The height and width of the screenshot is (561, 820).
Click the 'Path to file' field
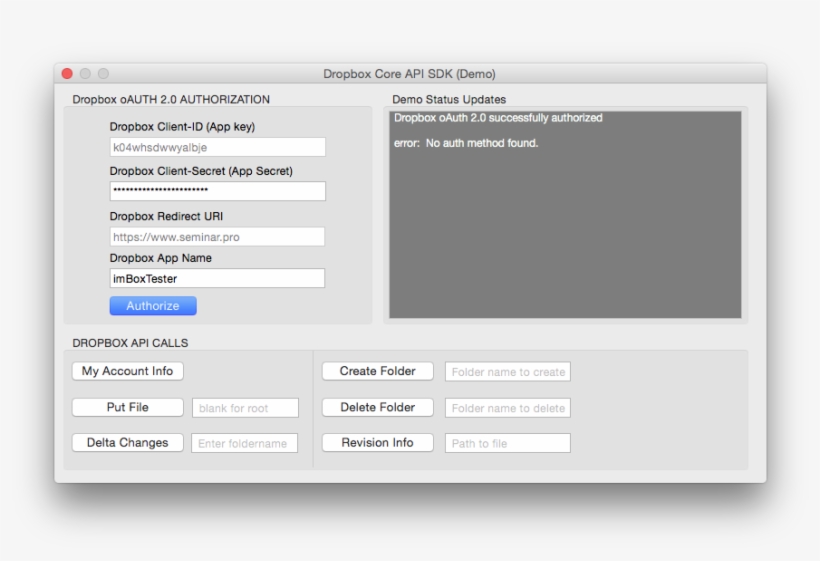point(508,443)
